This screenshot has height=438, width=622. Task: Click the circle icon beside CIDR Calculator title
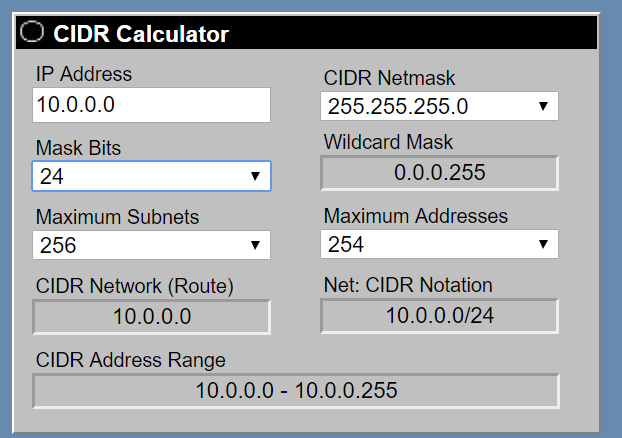[32, 34]
